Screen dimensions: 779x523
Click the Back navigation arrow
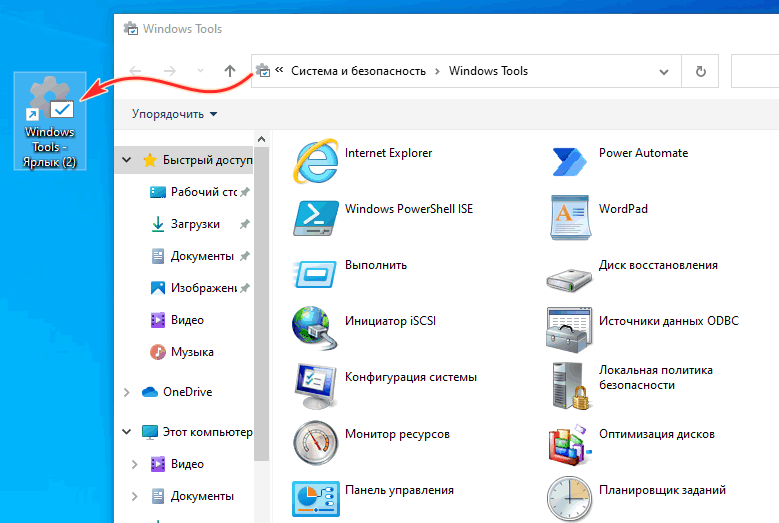(x=135, y=71)
